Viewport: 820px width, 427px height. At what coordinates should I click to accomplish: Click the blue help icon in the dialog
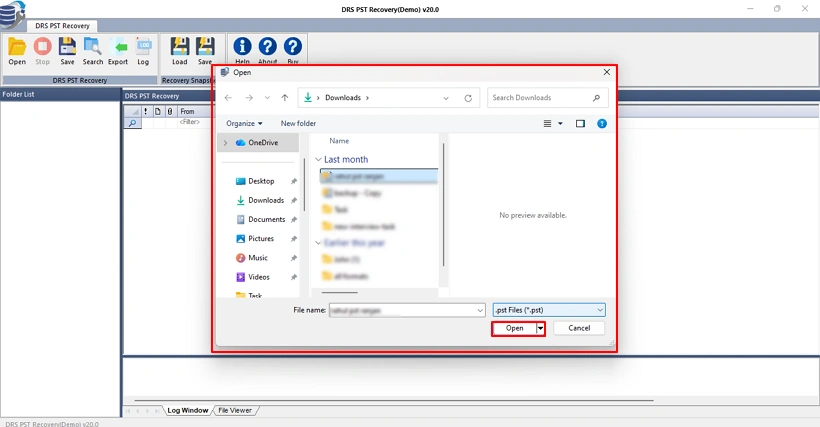[x=602, y=123]
